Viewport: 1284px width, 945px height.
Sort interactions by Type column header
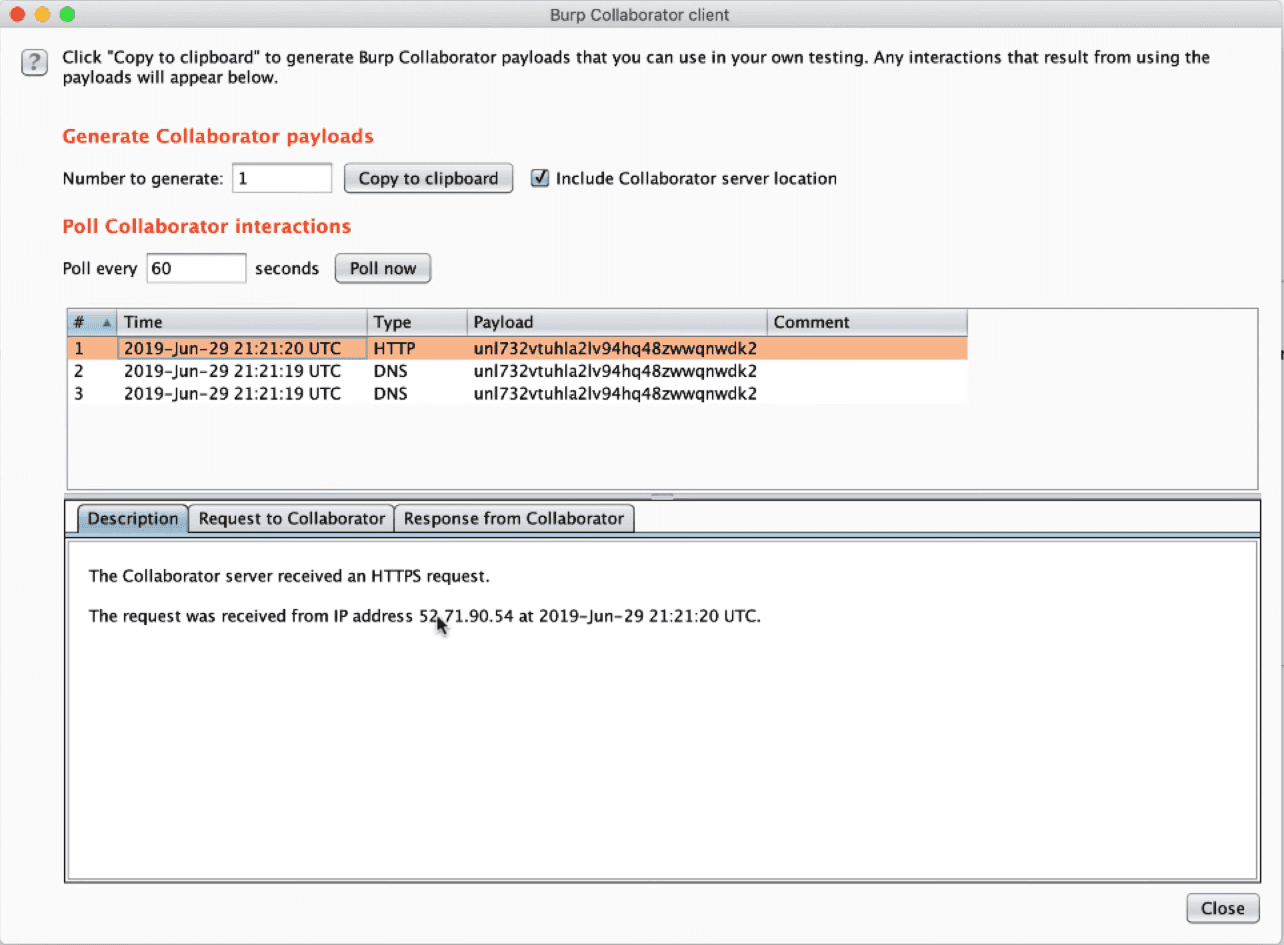(416, 322)
